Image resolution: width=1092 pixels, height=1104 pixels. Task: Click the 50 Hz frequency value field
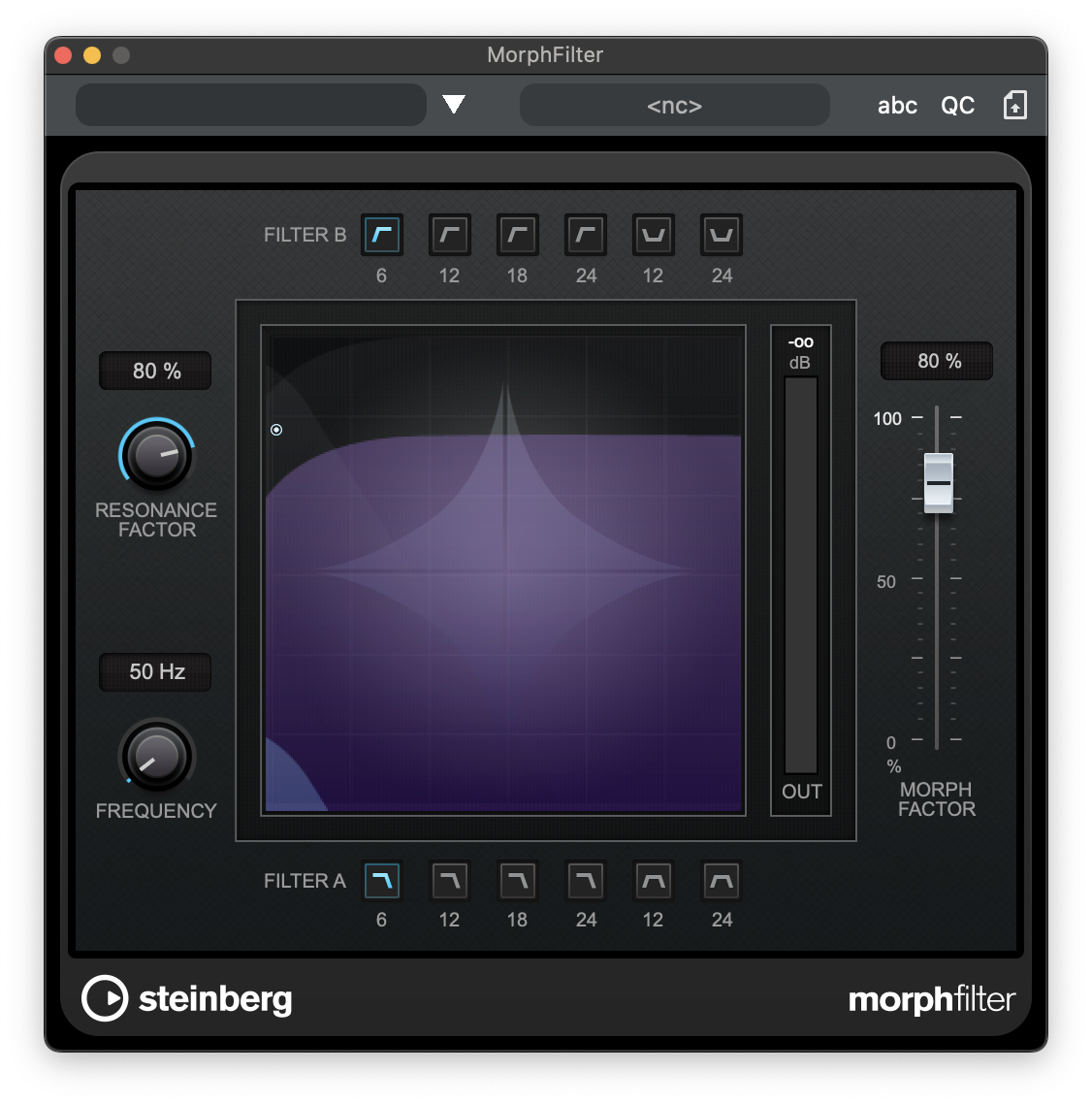pos(156,671)
